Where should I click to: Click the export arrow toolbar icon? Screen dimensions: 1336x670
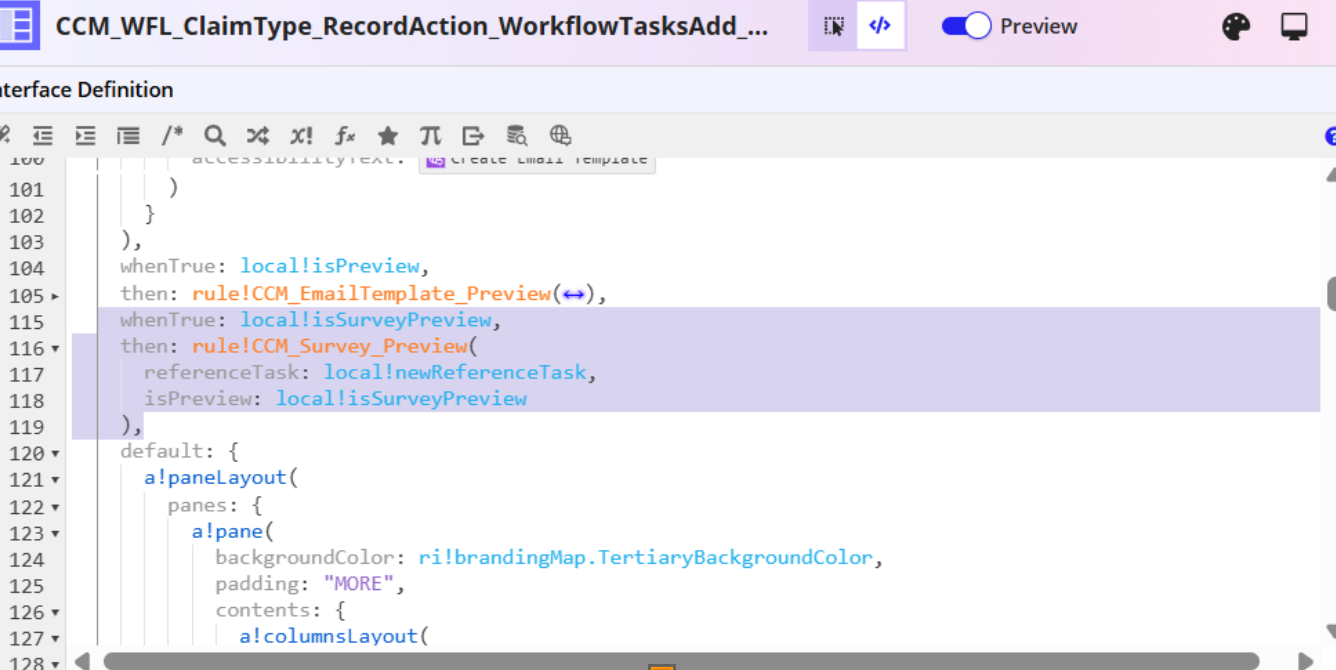pos(473,135)
